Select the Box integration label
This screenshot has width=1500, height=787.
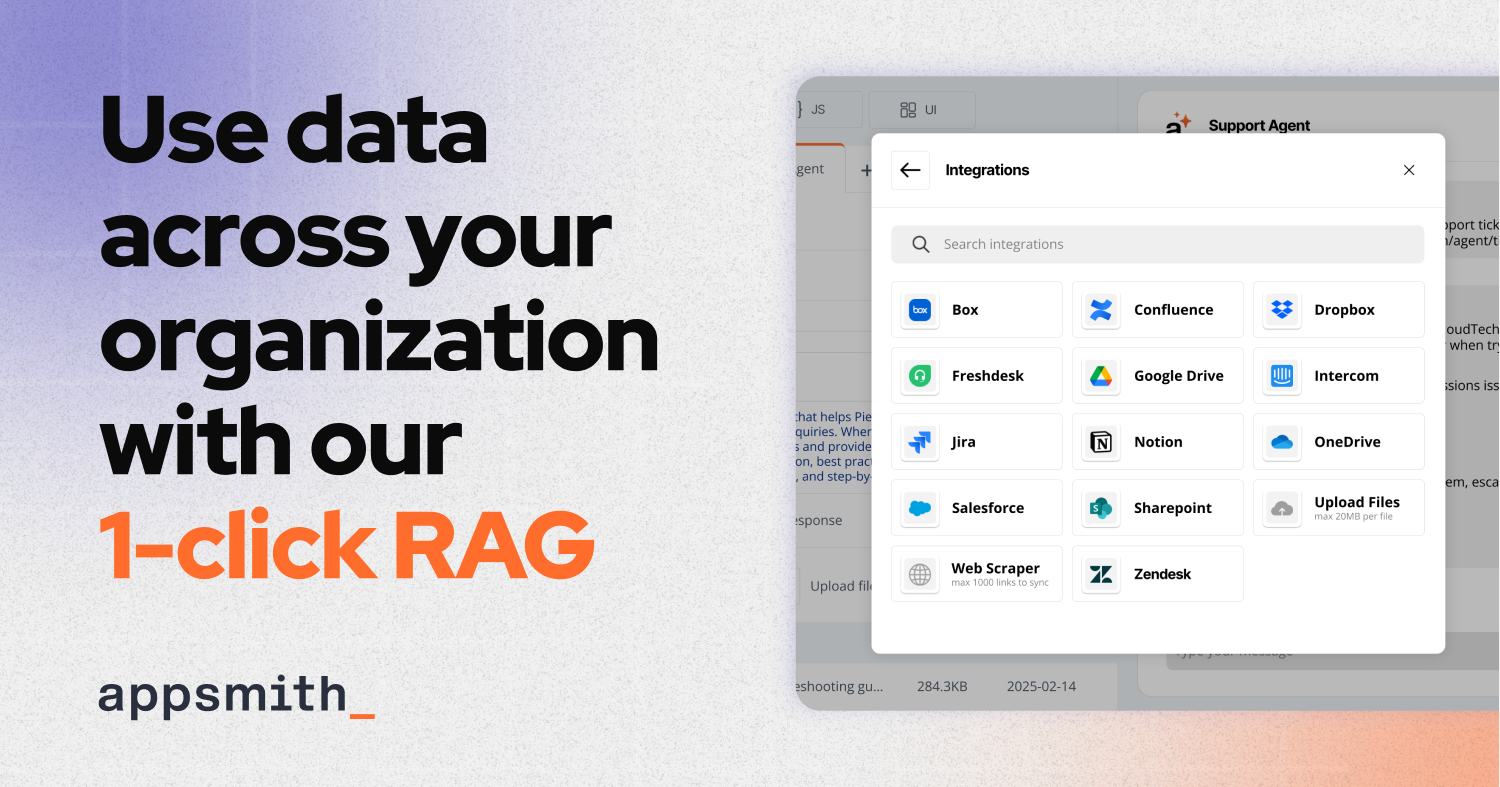click(x=965, y=310)
